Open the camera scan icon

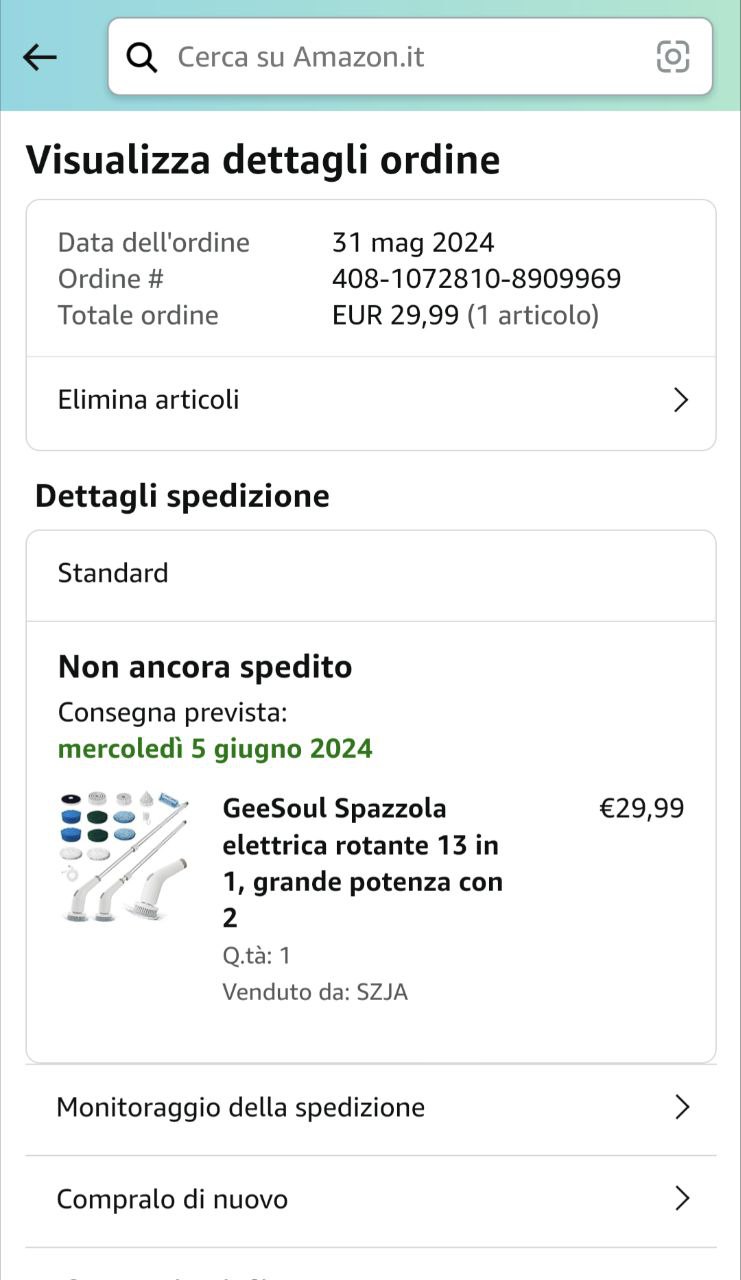(673, 57)
